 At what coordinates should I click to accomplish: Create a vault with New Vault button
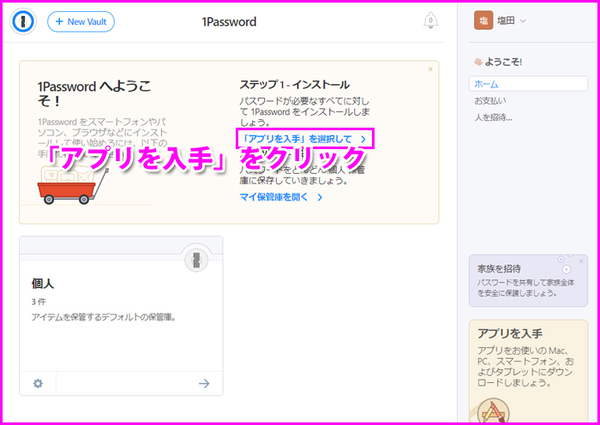tap(81, 21)
